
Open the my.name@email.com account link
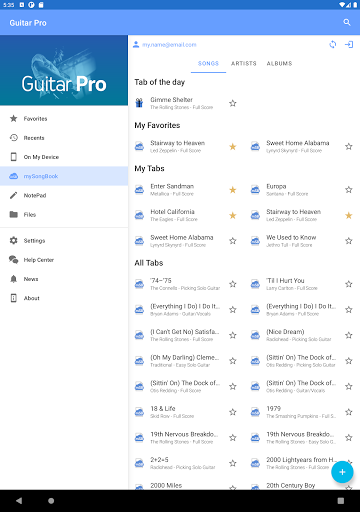click(169, 45)
